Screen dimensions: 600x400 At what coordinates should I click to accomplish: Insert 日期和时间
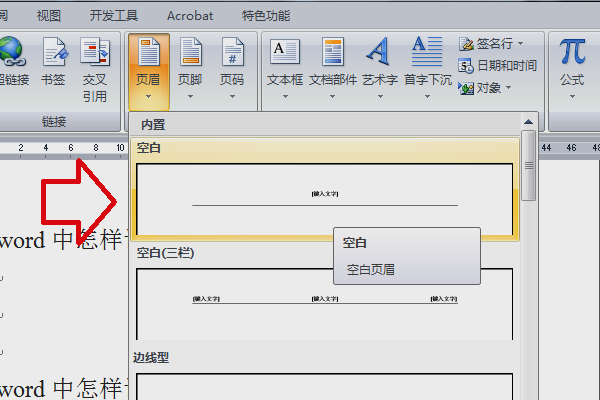[497, 66]
